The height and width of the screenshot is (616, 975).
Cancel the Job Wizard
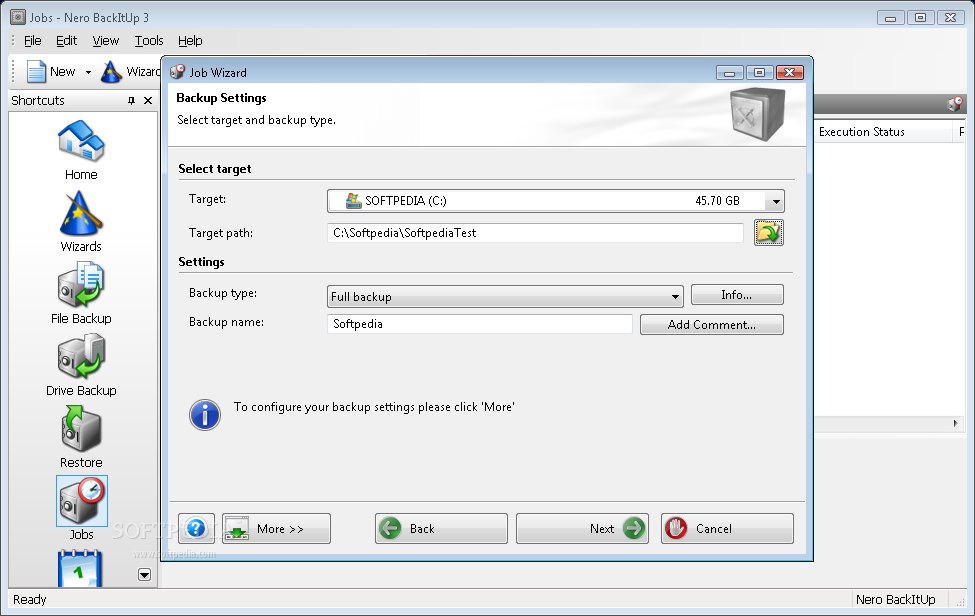(x=728, y=528)
